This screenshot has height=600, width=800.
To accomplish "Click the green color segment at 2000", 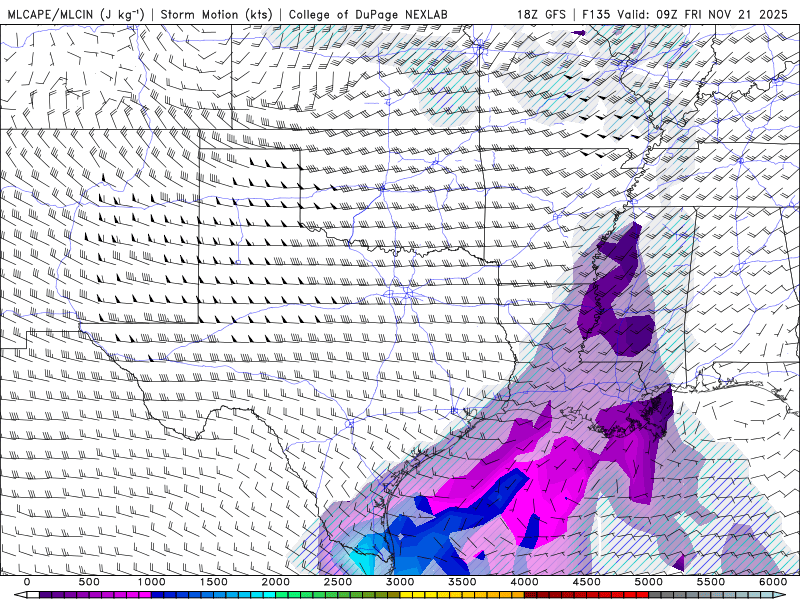I will [282, 595].
